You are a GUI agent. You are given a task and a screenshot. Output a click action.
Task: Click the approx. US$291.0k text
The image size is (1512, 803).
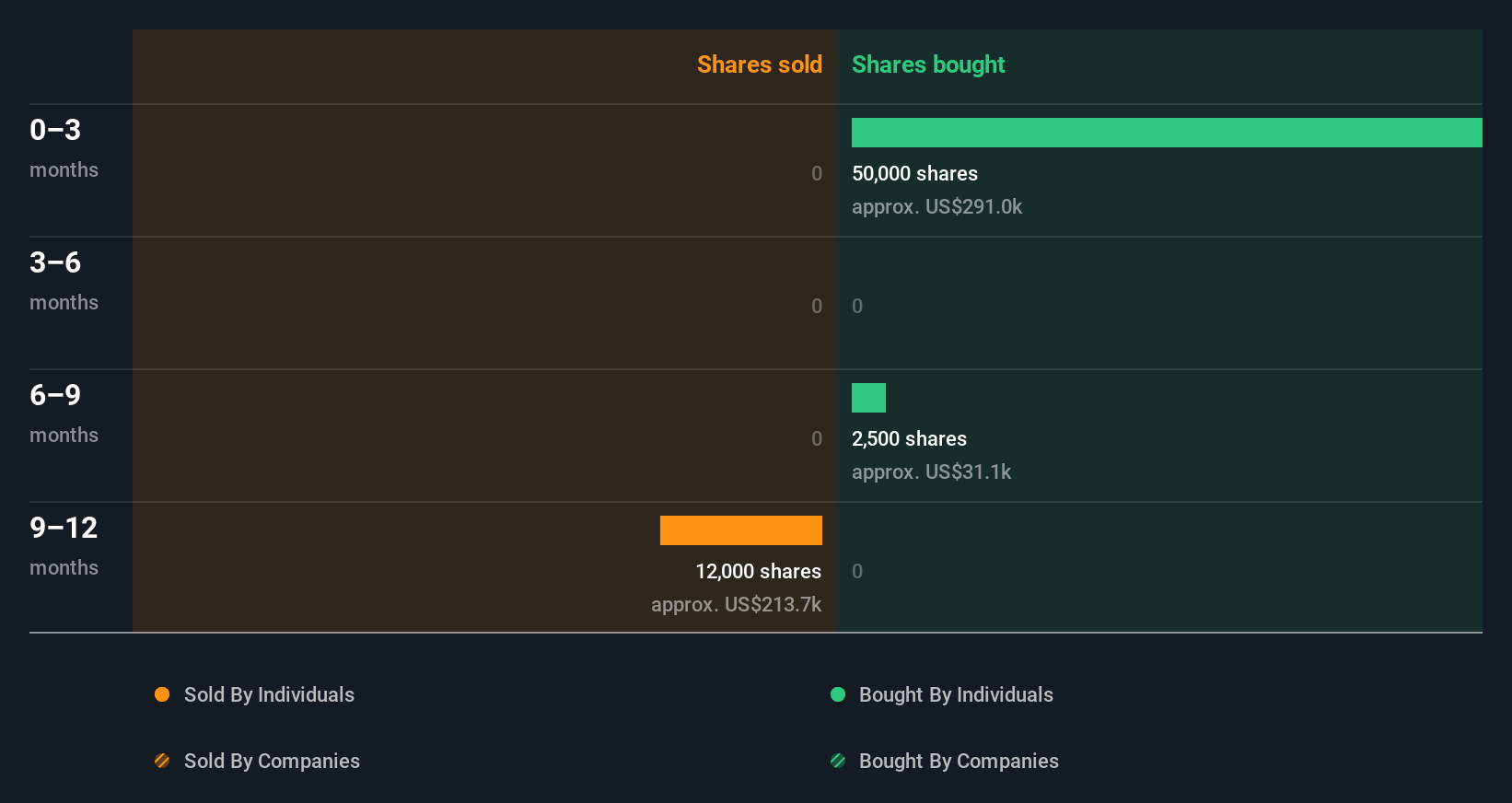936,207
